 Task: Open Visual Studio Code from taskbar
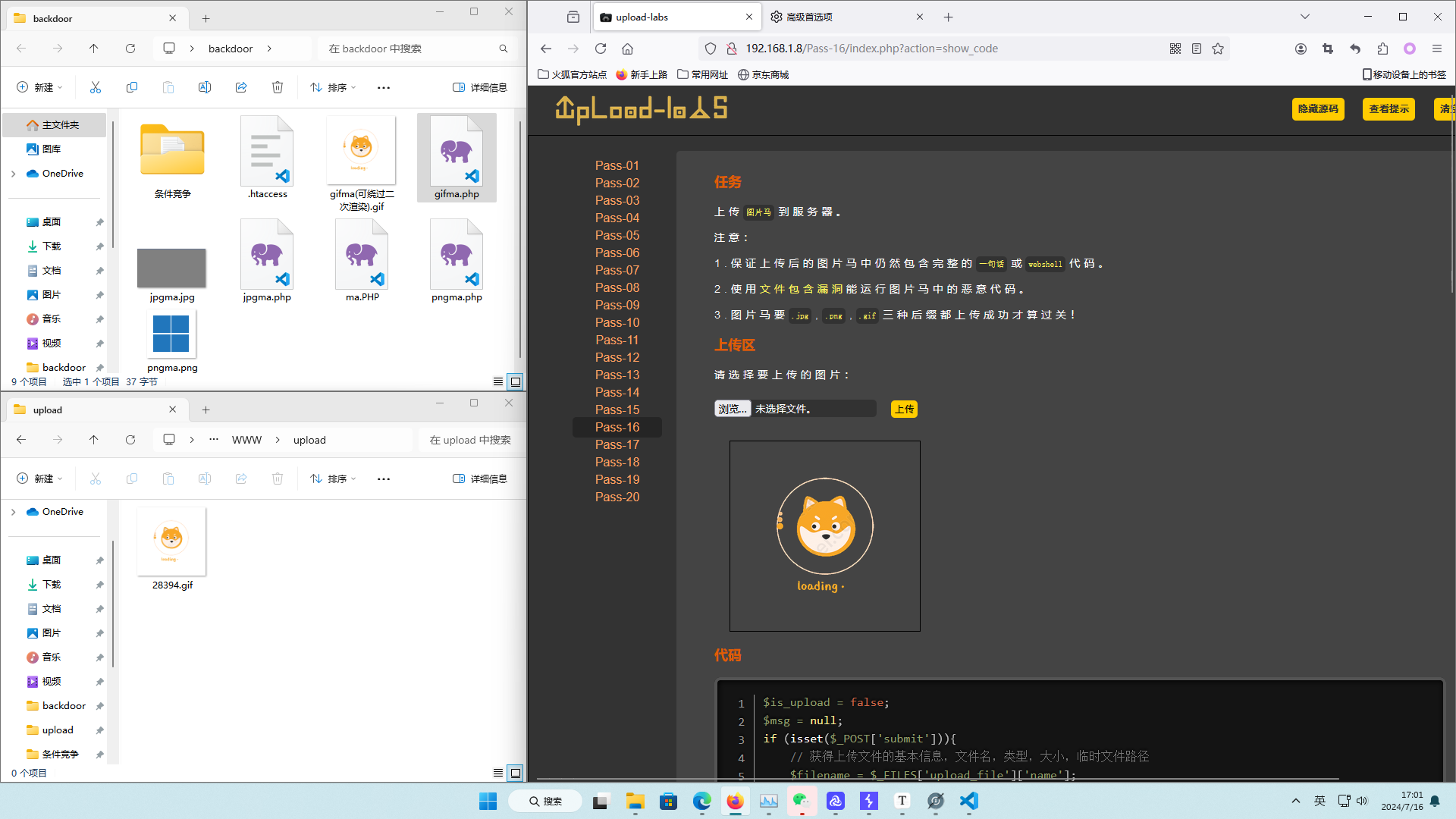pyautogui.click(x=969, y=801)
